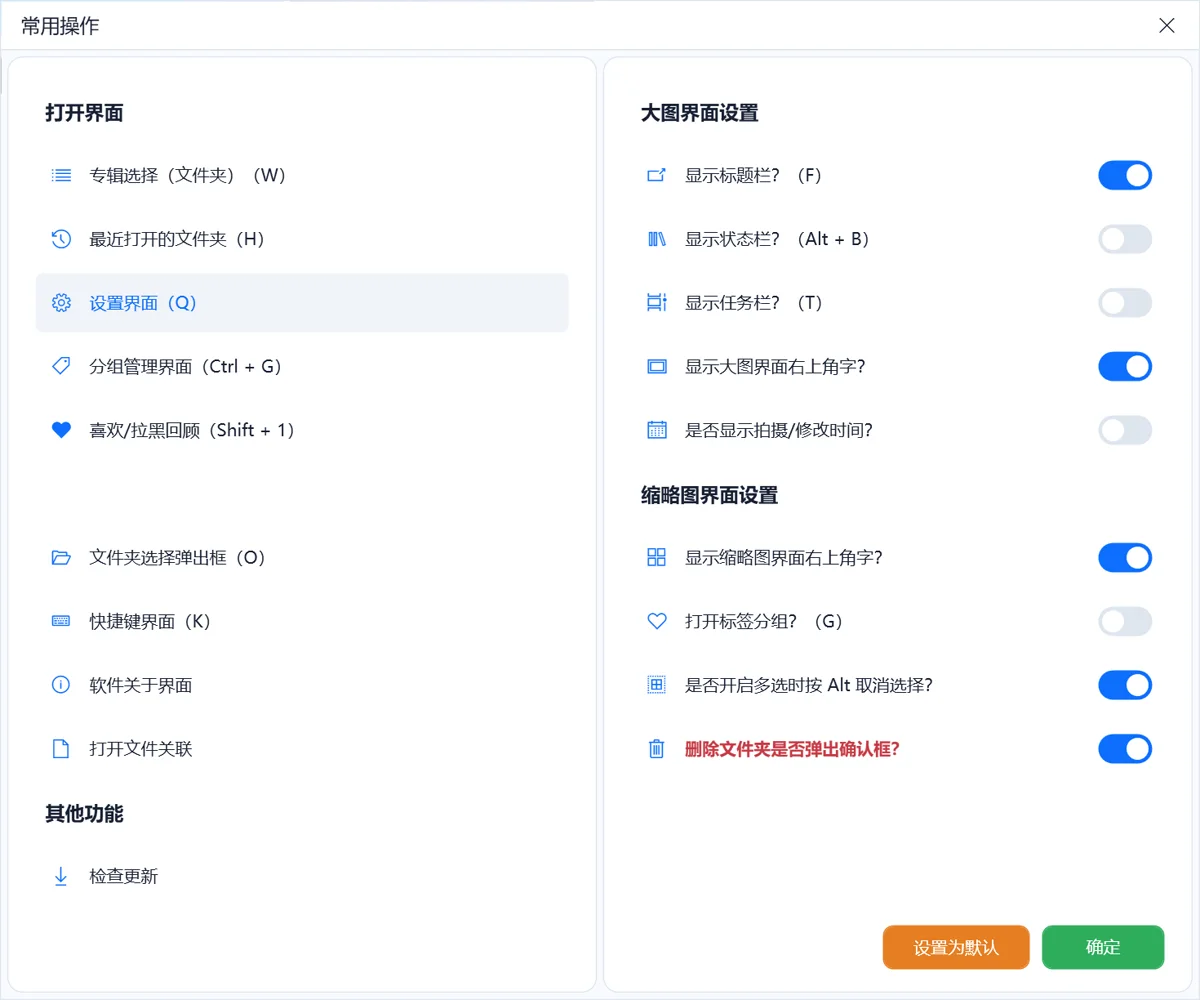1200x1000 pixels.
Task: Click the icon beside 显示任务栏
Action: click(x=657, y=303)
